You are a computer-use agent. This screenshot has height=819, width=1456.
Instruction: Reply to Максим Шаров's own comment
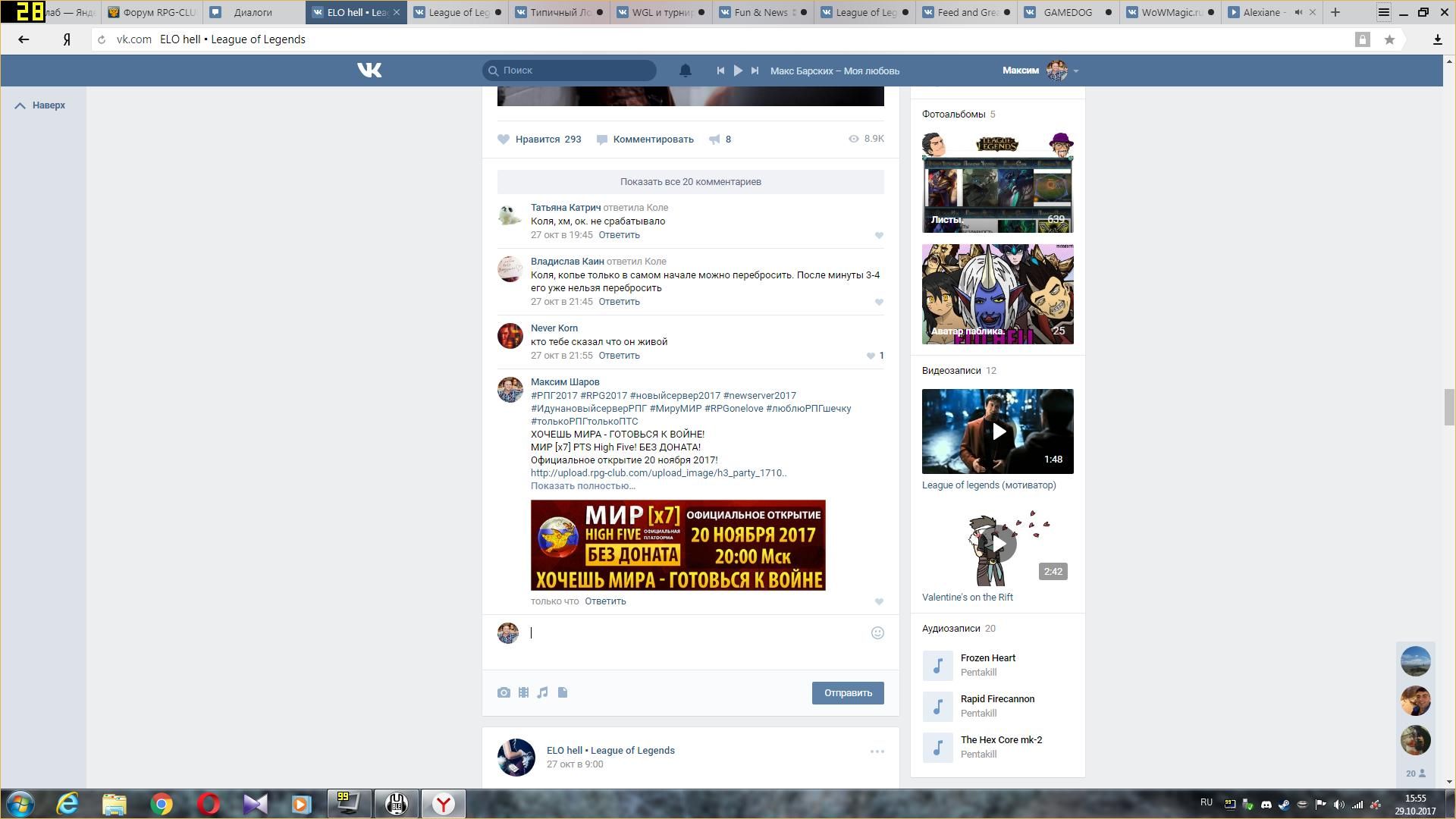pos(605,601)
